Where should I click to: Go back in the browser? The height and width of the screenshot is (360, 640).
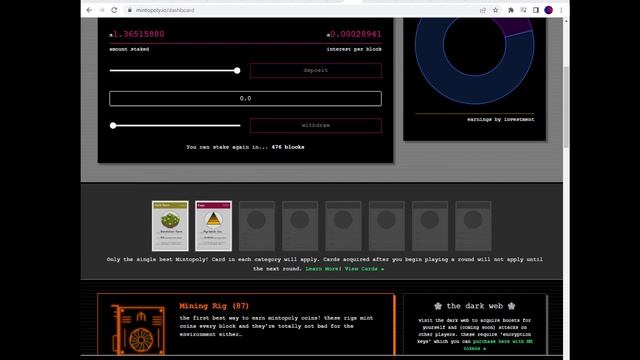click(89, 10)
